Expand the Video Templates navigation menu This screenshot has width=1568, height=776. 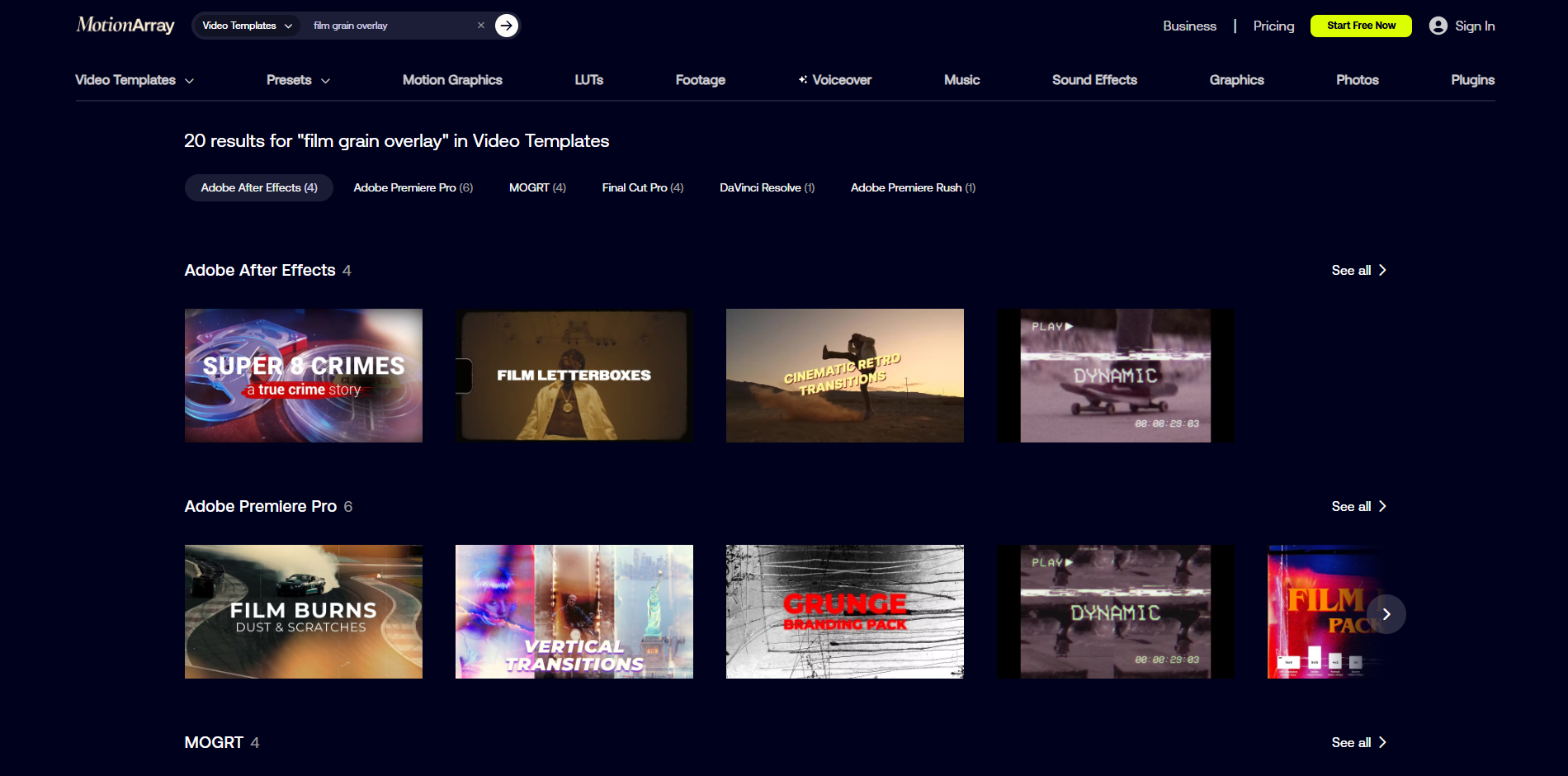135,80
